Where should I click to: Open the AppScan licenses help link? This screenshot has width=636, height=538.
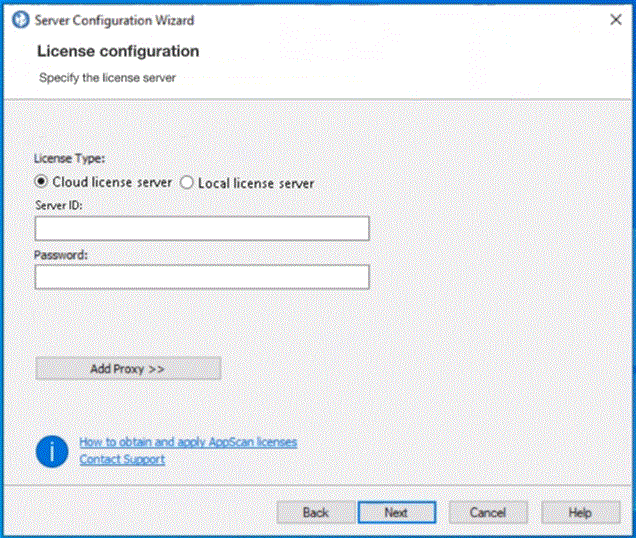coord(188,441)
